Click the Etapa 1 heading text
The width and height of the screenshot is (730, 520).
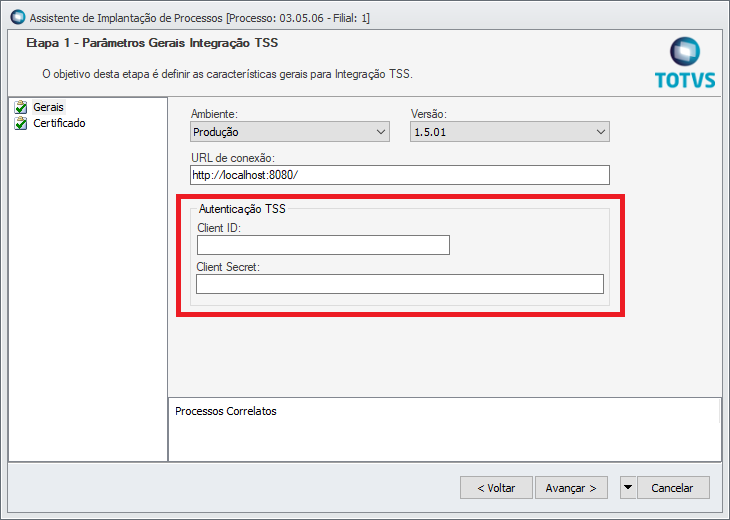pos(152,44)
